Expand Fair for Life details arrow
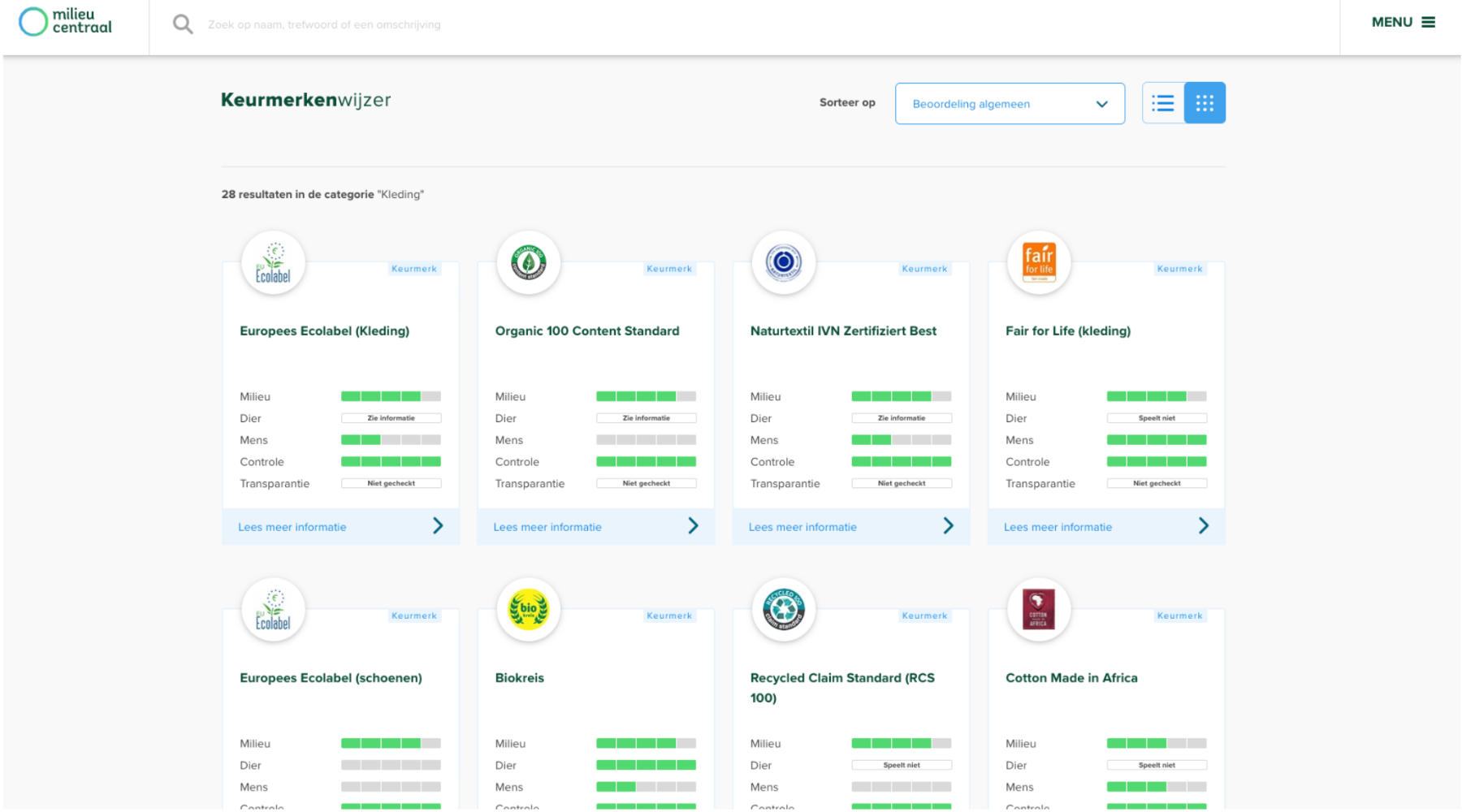The image size is (1462, 812). 1203,526
